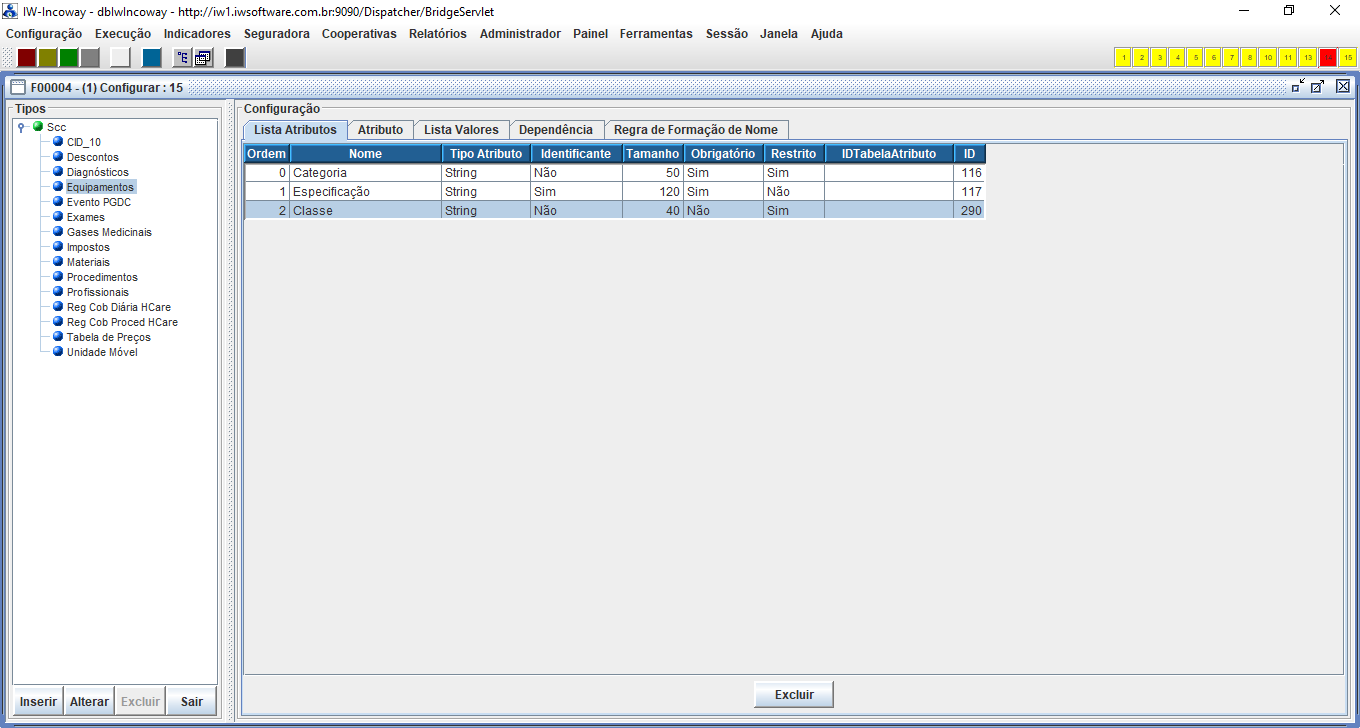The width and height of the screenshot is (1360, 728).
Task: Collapse the Scc root tree node
Action: click(x=21, y=127)
